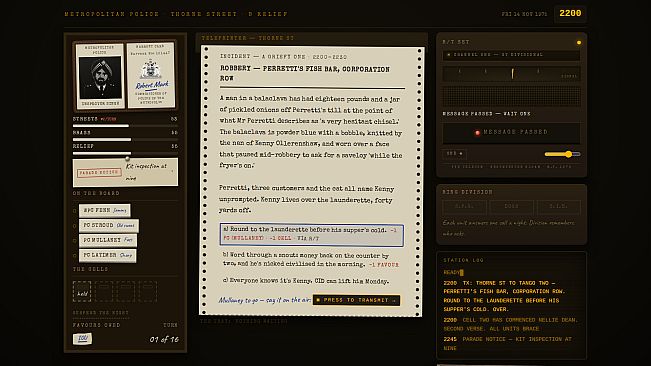Click the status dot beside PC Stroud

[75, 226]
